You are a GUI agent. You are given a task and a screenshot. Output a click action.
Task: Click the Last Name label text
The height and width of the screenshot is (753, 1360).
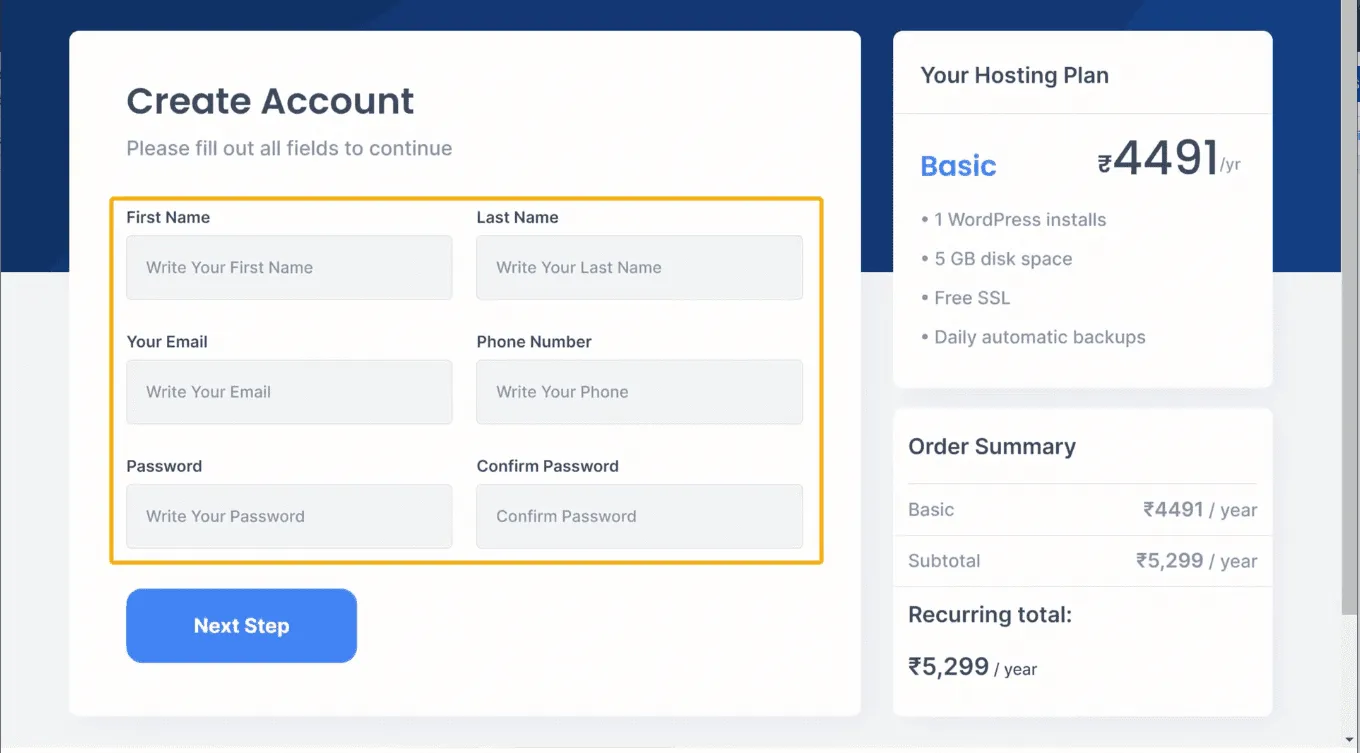pyautogui.click(x=517, y=217)
